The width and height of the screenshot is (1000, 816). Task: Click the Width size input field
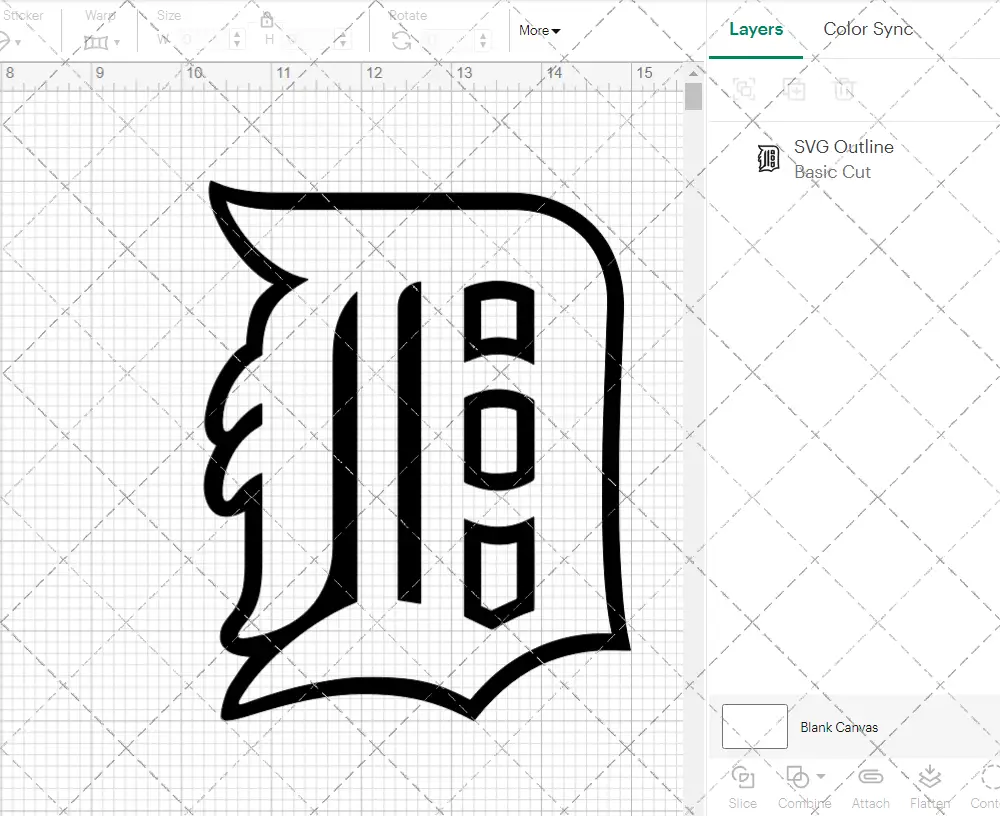tap(204, 40)
